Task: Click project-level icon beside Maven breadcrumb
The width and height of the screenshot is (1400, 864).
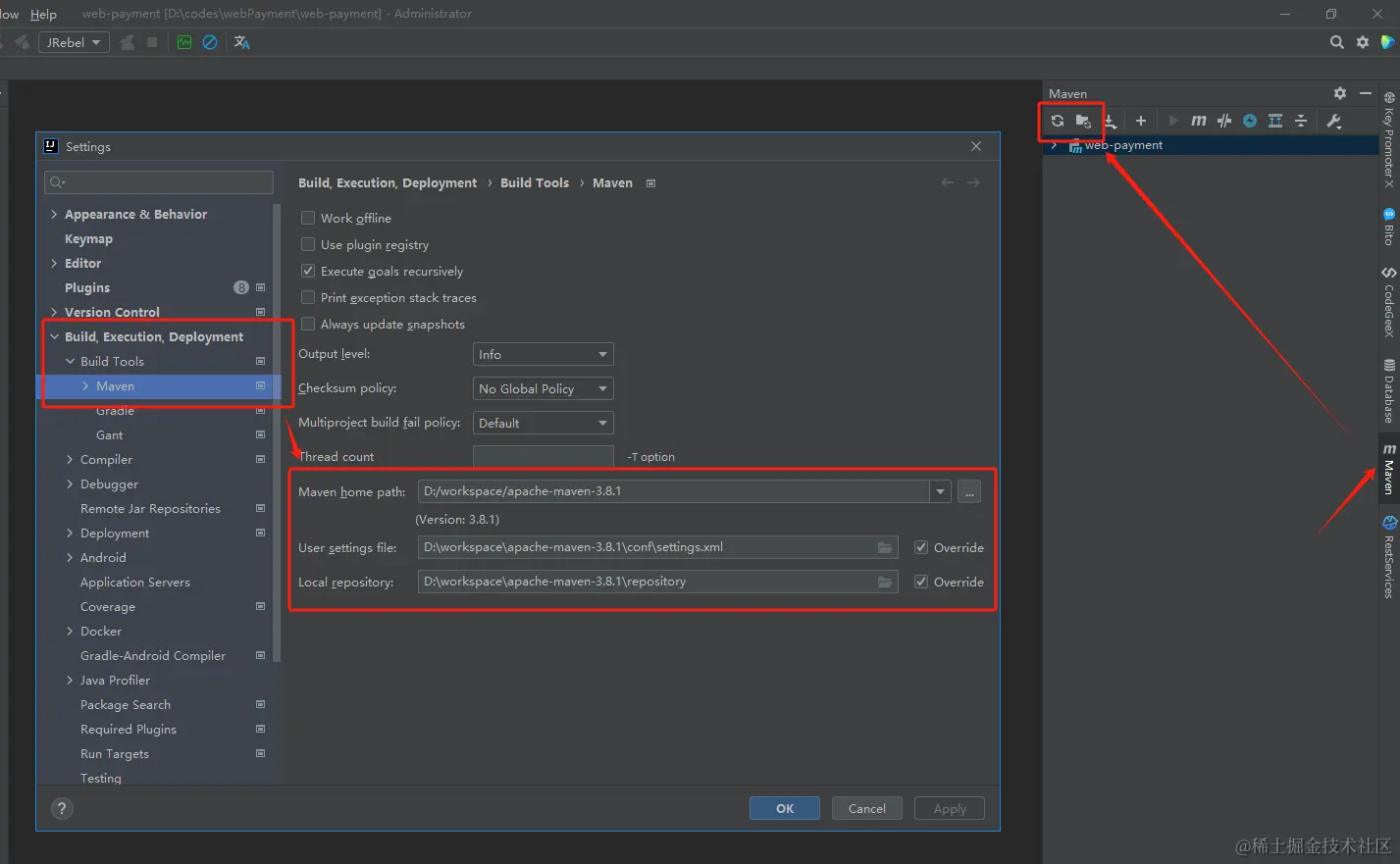Action: [650, 183]
